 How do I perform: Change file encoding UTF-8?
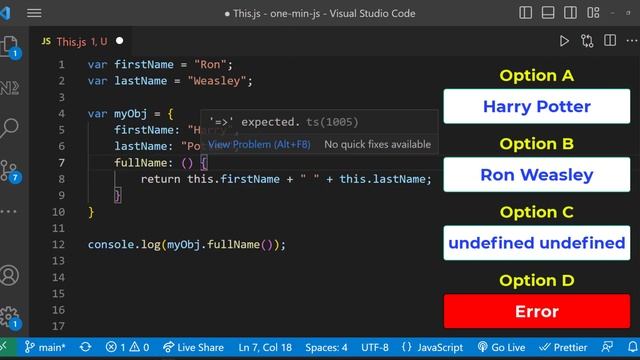click(x=375, y=347)
